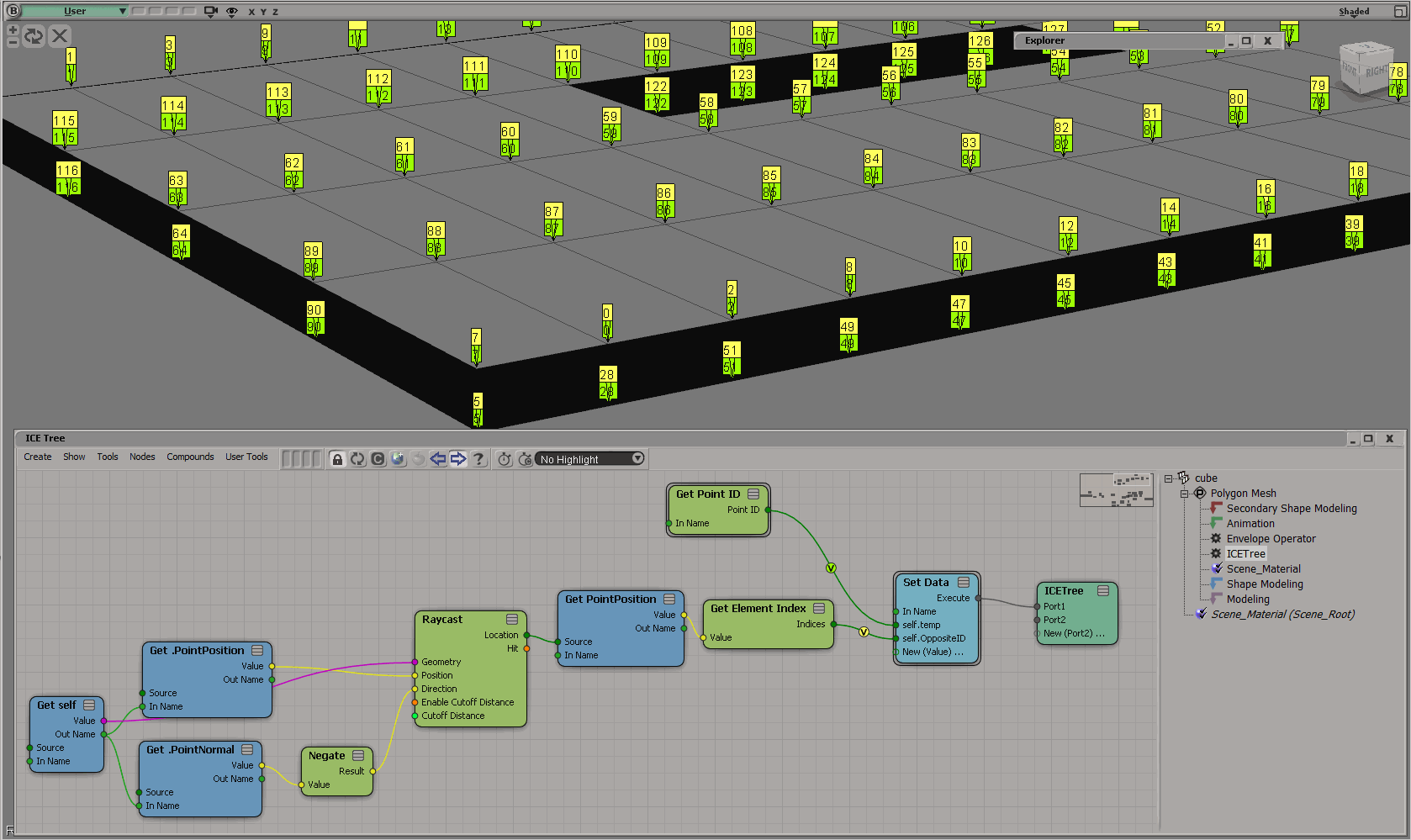The height and width of the screenshot is (840, 1411).
Task: Go to the previous view with left arrow
Action: click(x=438, y=459)
